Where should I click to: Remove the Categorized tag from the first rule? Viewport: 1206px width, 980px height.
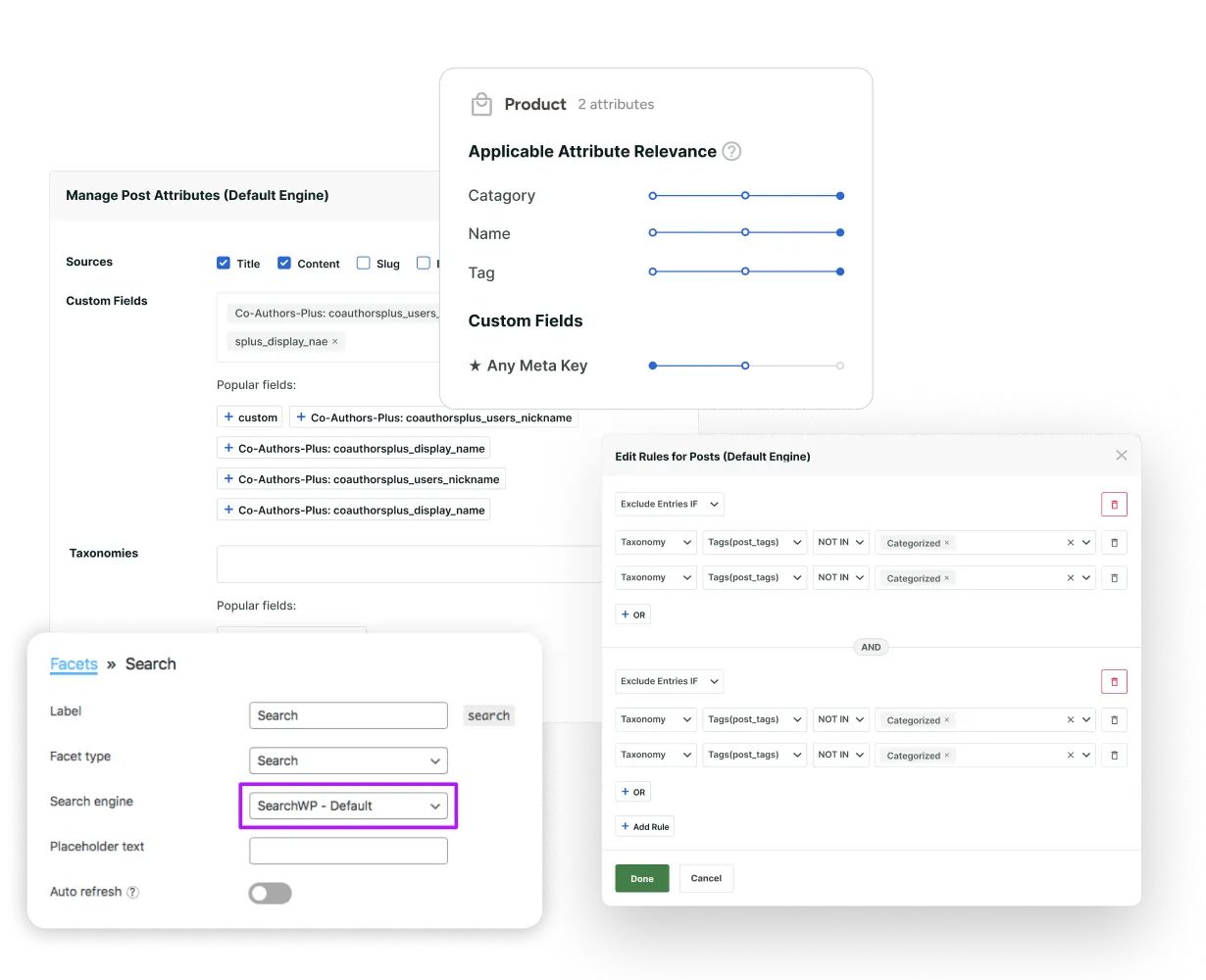[946, 543]
